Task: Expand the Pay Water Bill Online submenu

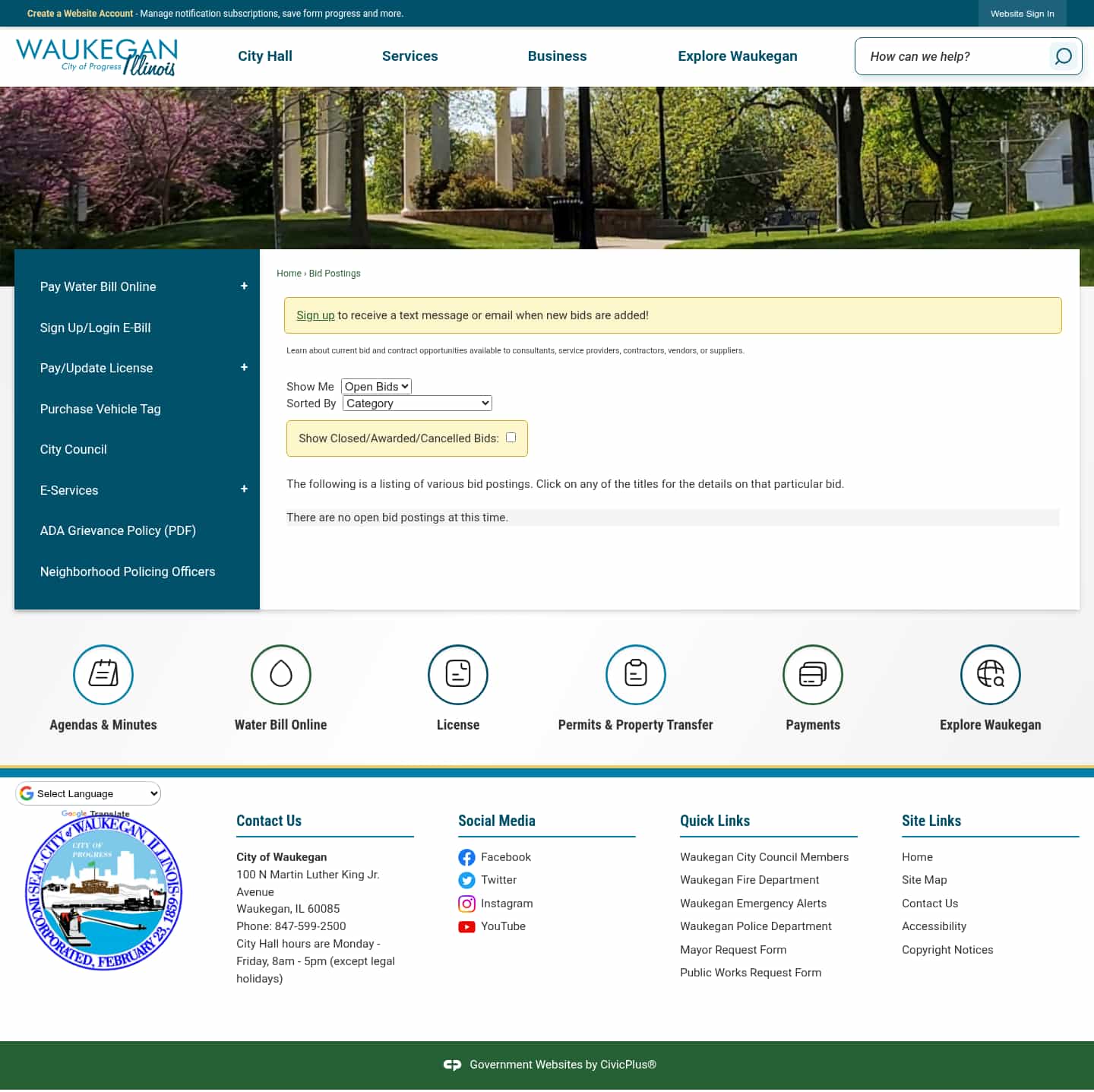Action: click(x=244, y=286)
